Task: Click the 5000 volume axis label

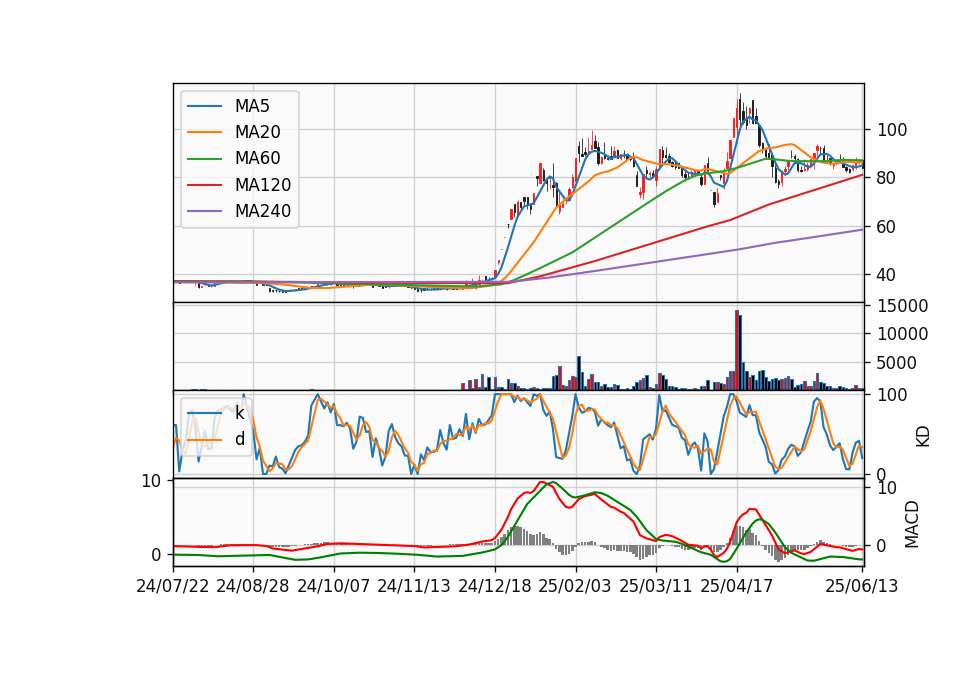Action: 897,363
